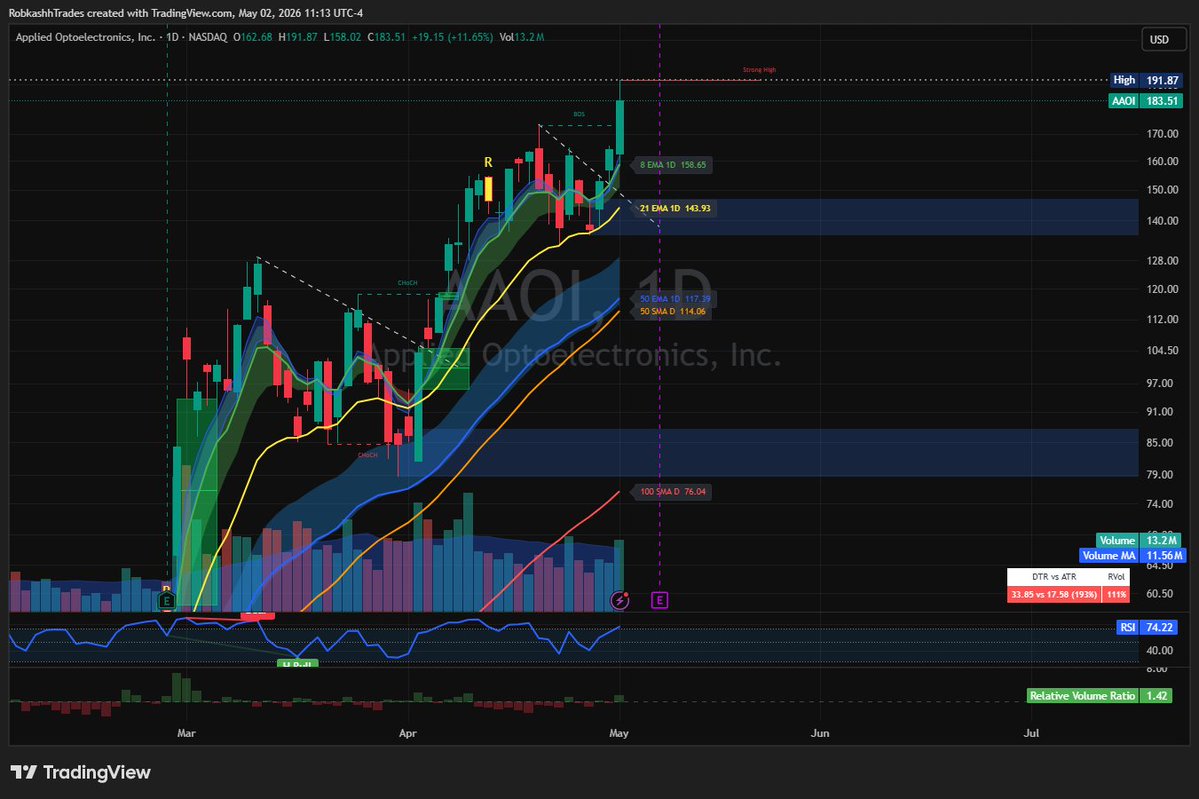
Task: Click the AAOI 183.51 price label
Action: [x=1146, y=101]
